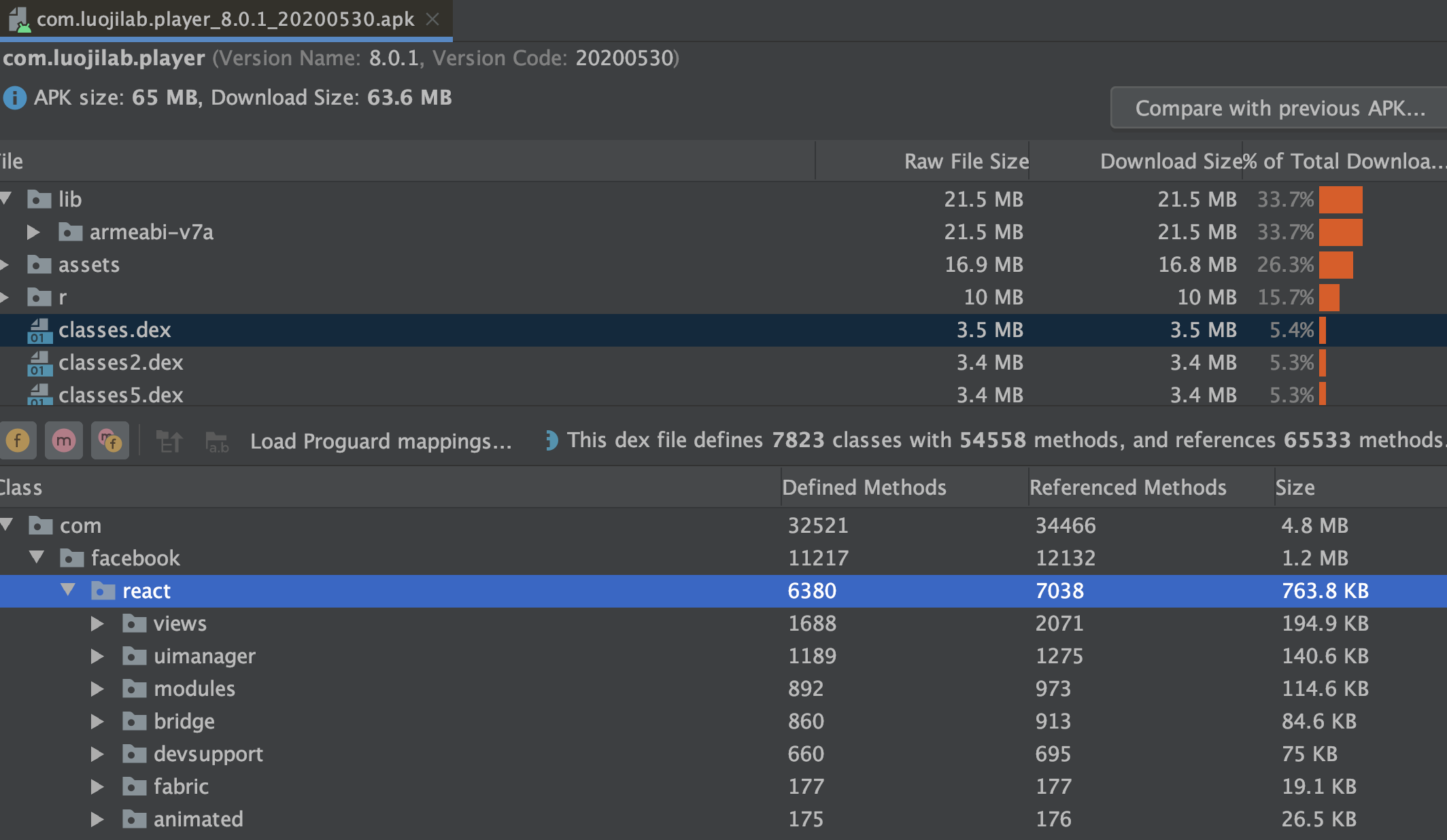This screenshot has width=1447, height=840.
Task: Toggle show referenced methods and fields
Action: (x=109, y=440)
